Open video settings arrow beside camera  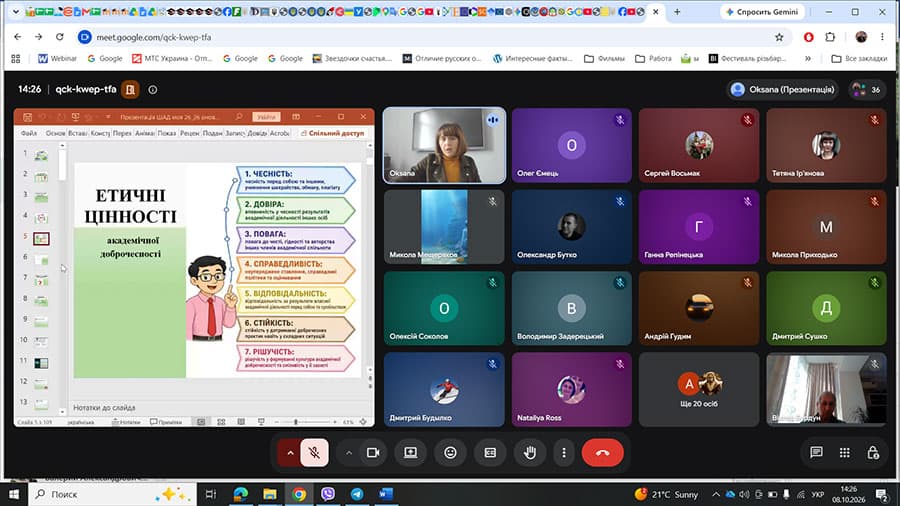tap(348, 453)
